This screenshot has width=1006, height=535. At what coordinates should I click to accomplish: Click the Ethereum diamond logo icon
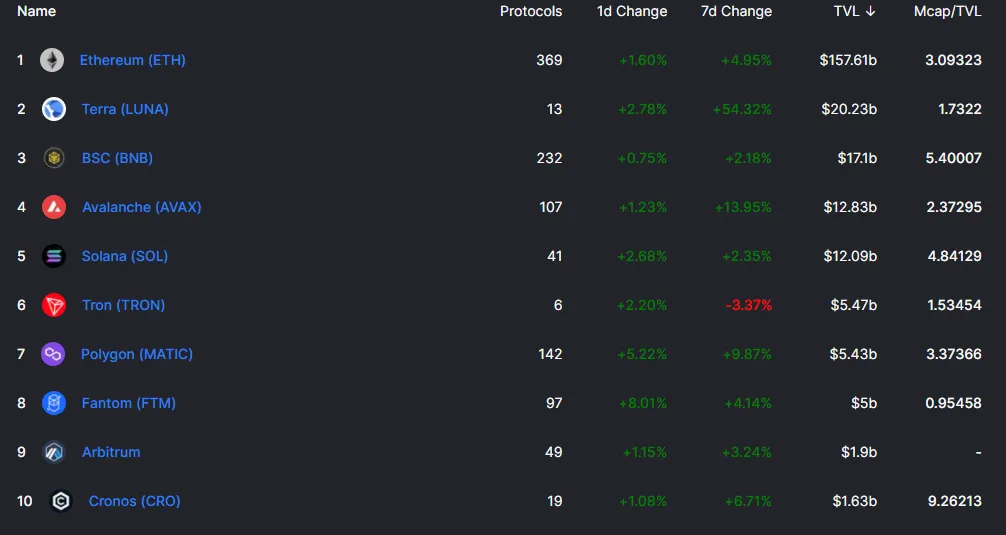tap(52, 60)
